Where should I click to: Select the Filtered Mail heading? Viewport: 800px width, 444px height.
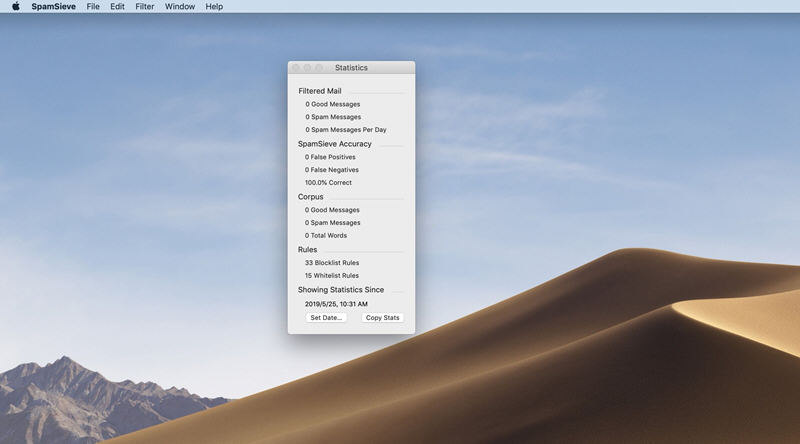(320, 91)
